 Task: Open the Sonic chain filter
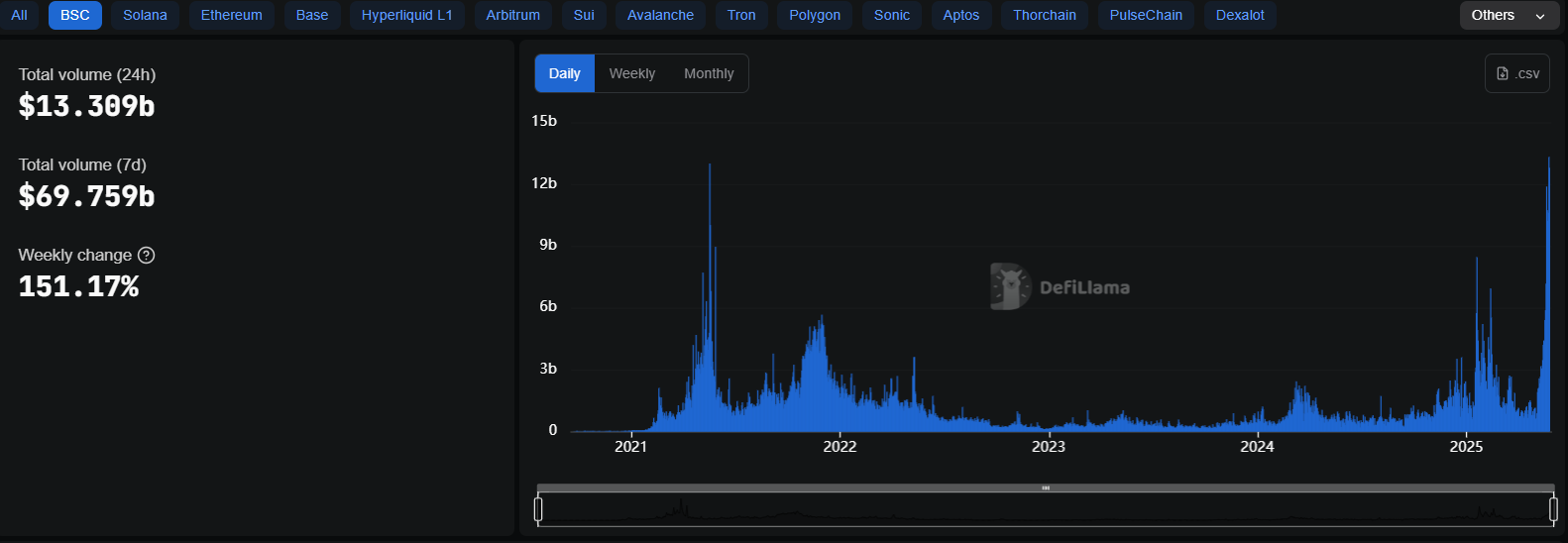[x=892, y=15]
